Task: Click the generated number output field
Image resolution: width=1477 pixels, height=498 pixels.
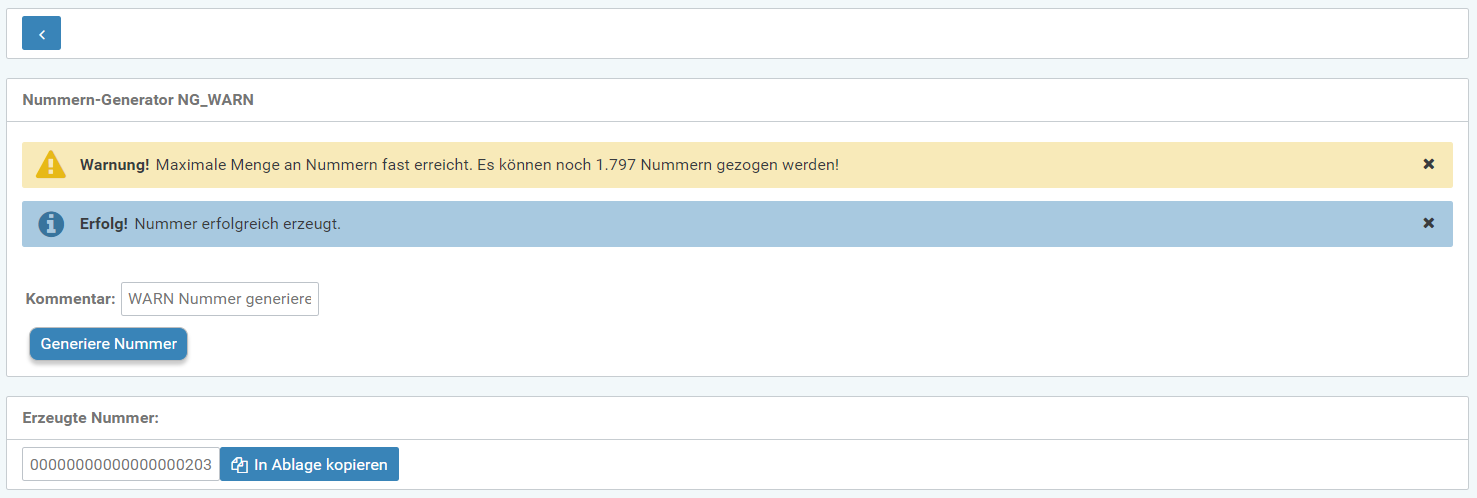Action: pos(120,465)
